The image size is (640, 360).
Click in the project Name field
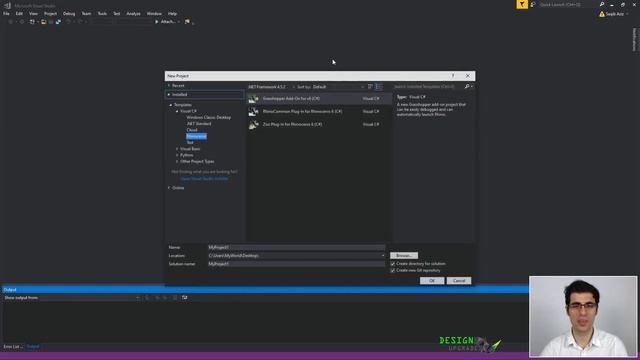pyautogui.click(x=296, y=247)
